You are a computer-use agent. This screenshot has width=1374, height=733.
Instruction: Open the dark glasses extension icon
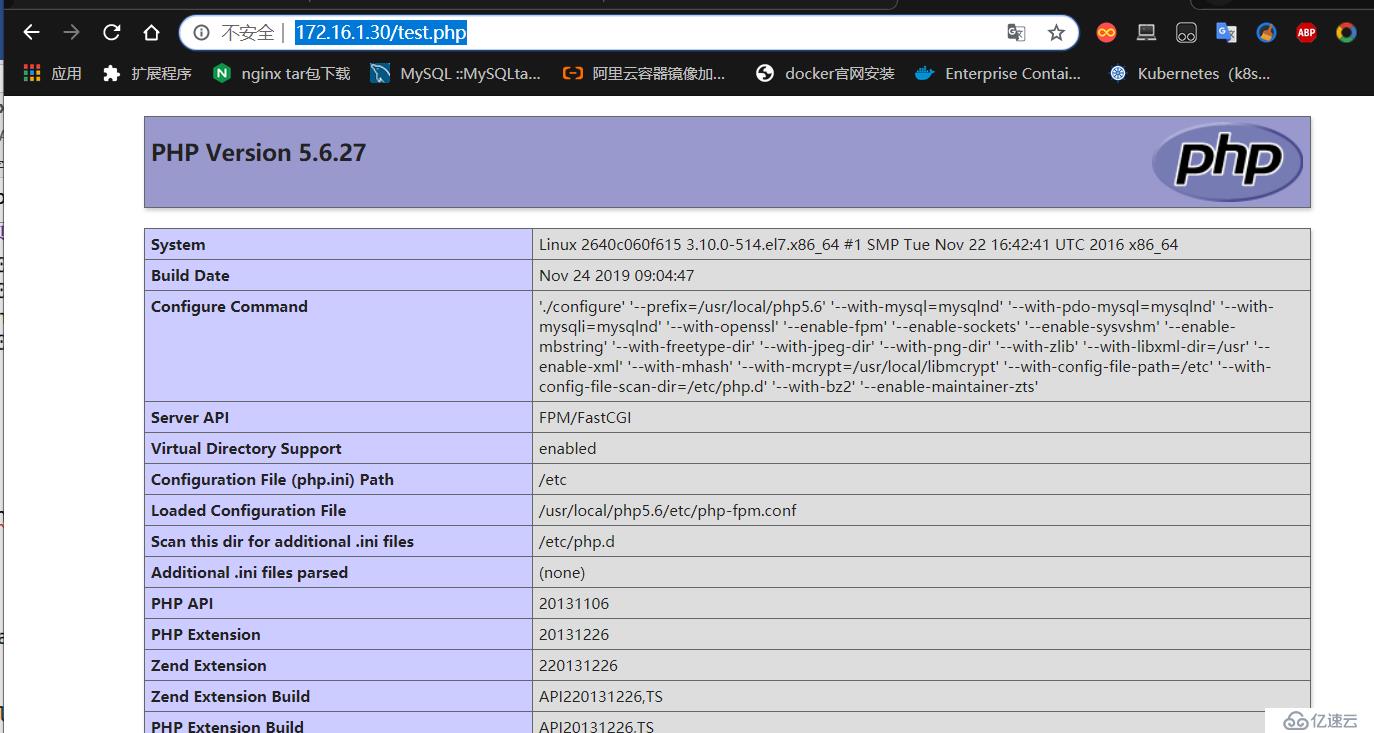[1186, 33]
